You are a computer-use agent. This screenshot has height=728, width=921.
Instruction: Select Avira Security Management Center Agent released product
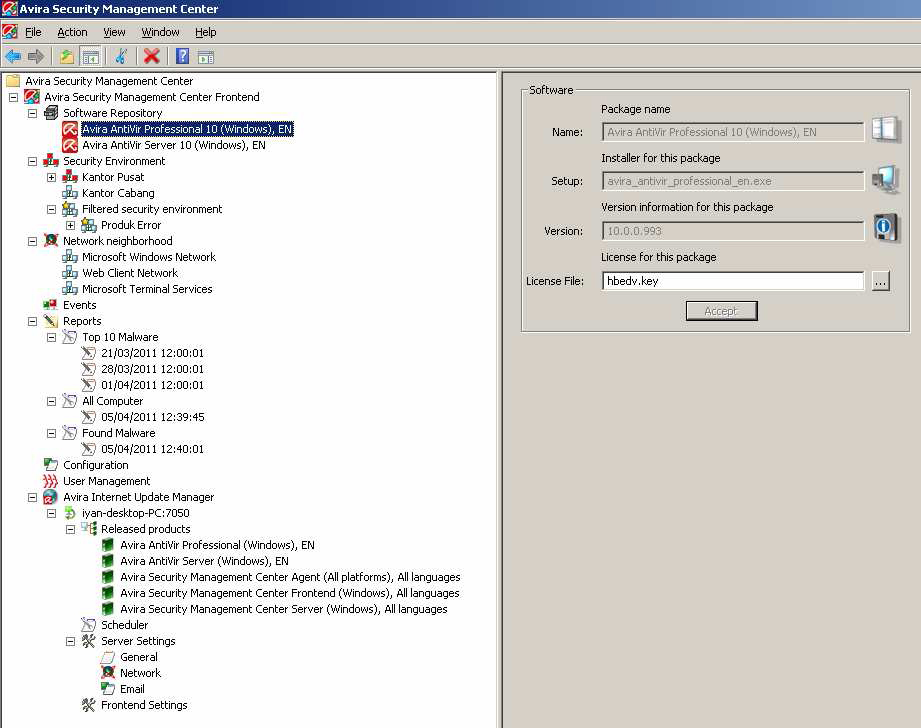290,577
